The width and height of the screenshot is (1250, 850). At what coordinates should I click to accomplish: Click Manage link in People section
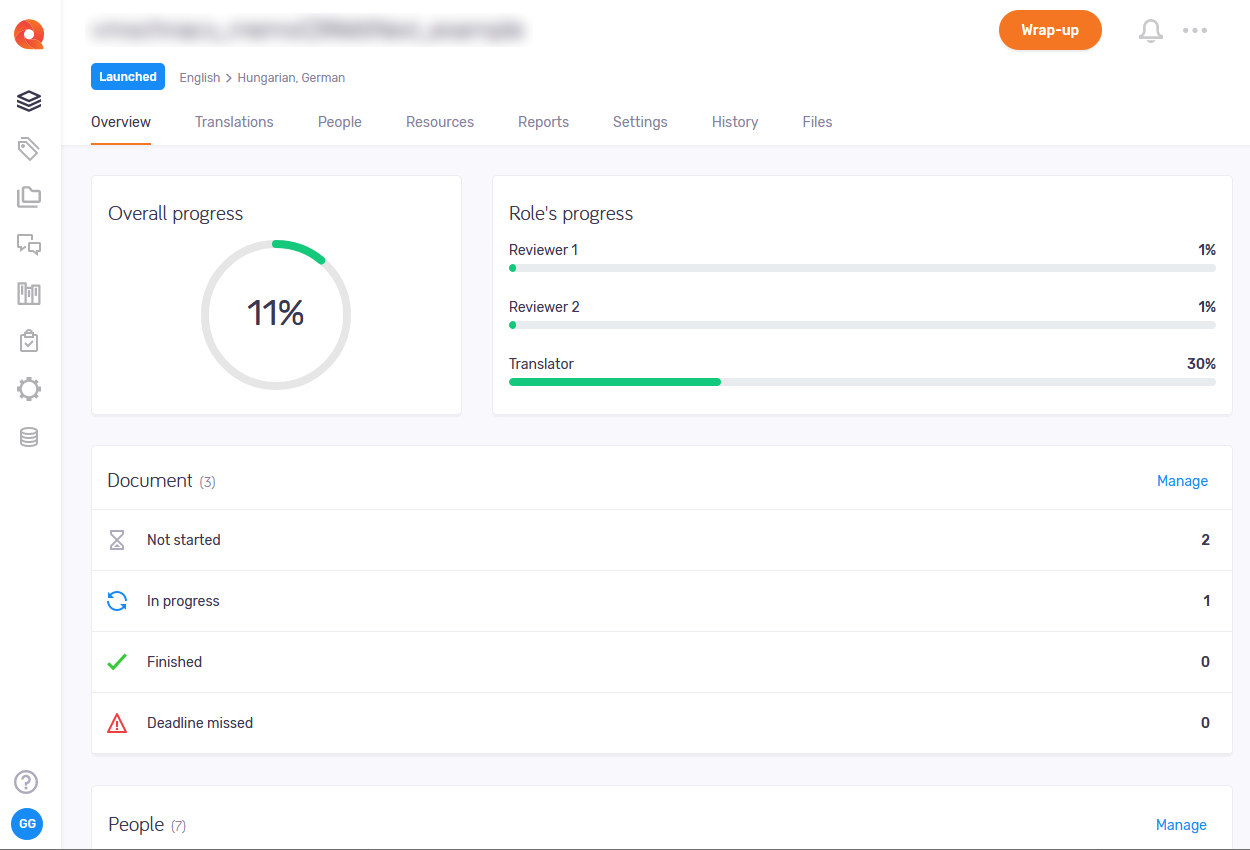[1181, 825]
